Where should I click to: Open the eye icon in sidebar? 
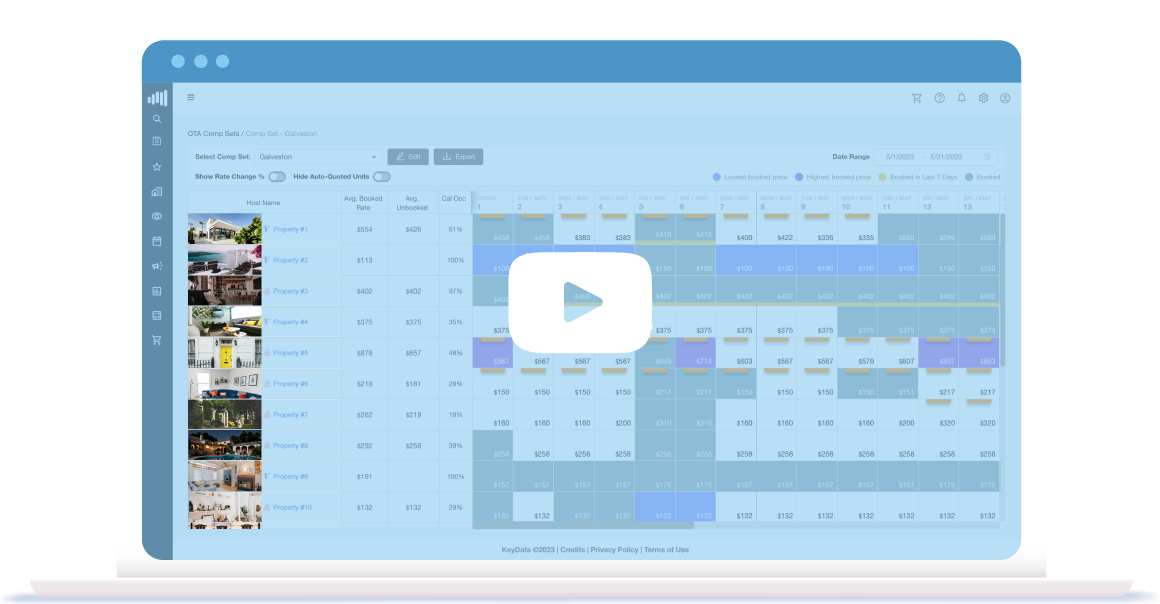coord(157,216)
